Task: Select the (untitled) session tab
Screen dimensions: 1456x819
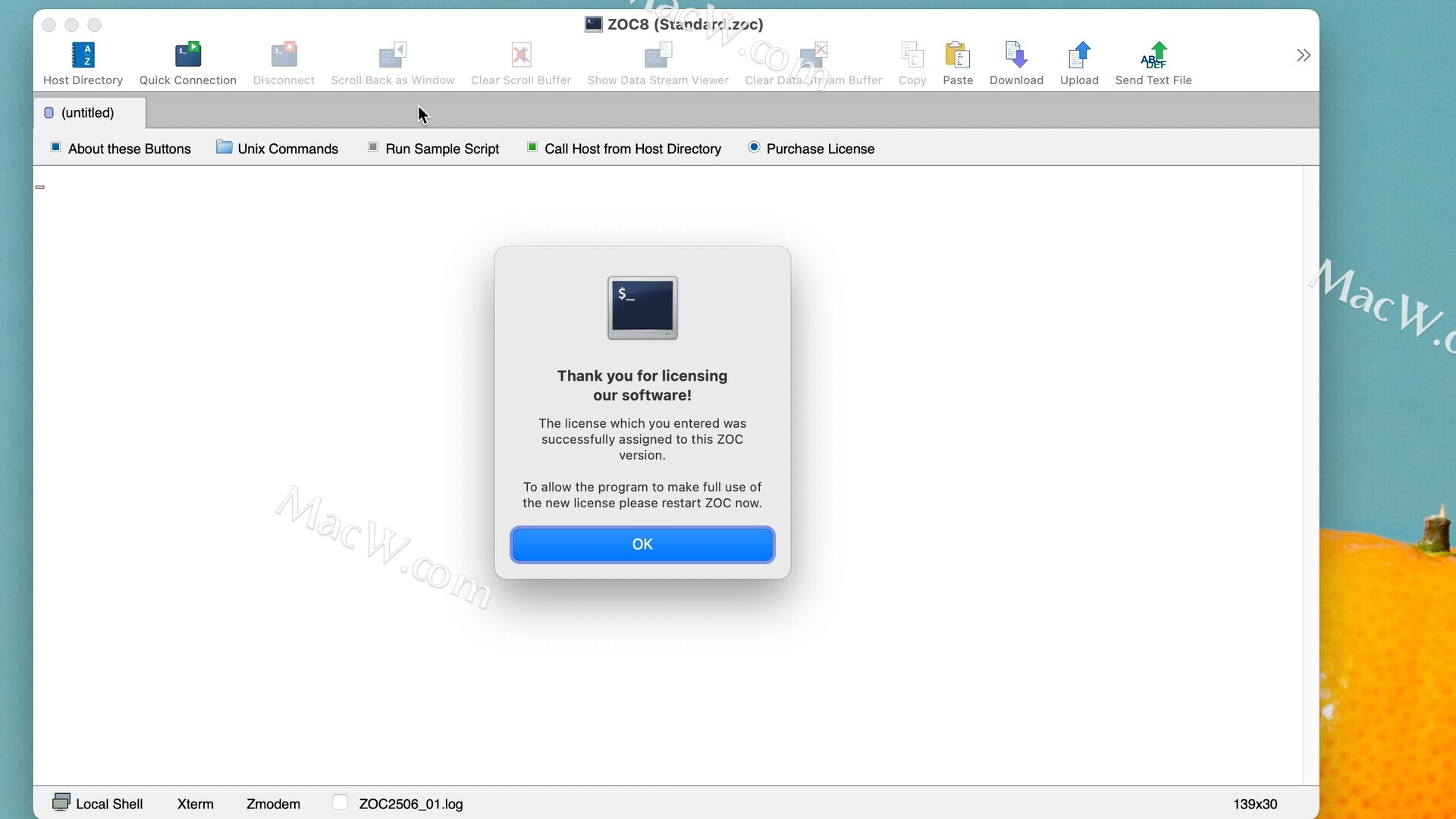Action: click(x=89, y=112)
